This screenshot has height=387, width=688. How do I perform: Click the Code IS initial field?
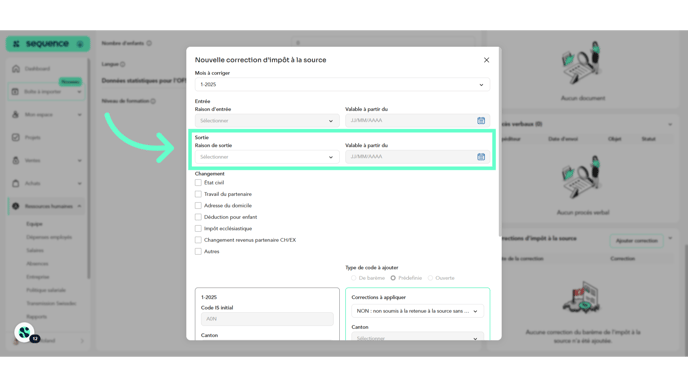267,319
